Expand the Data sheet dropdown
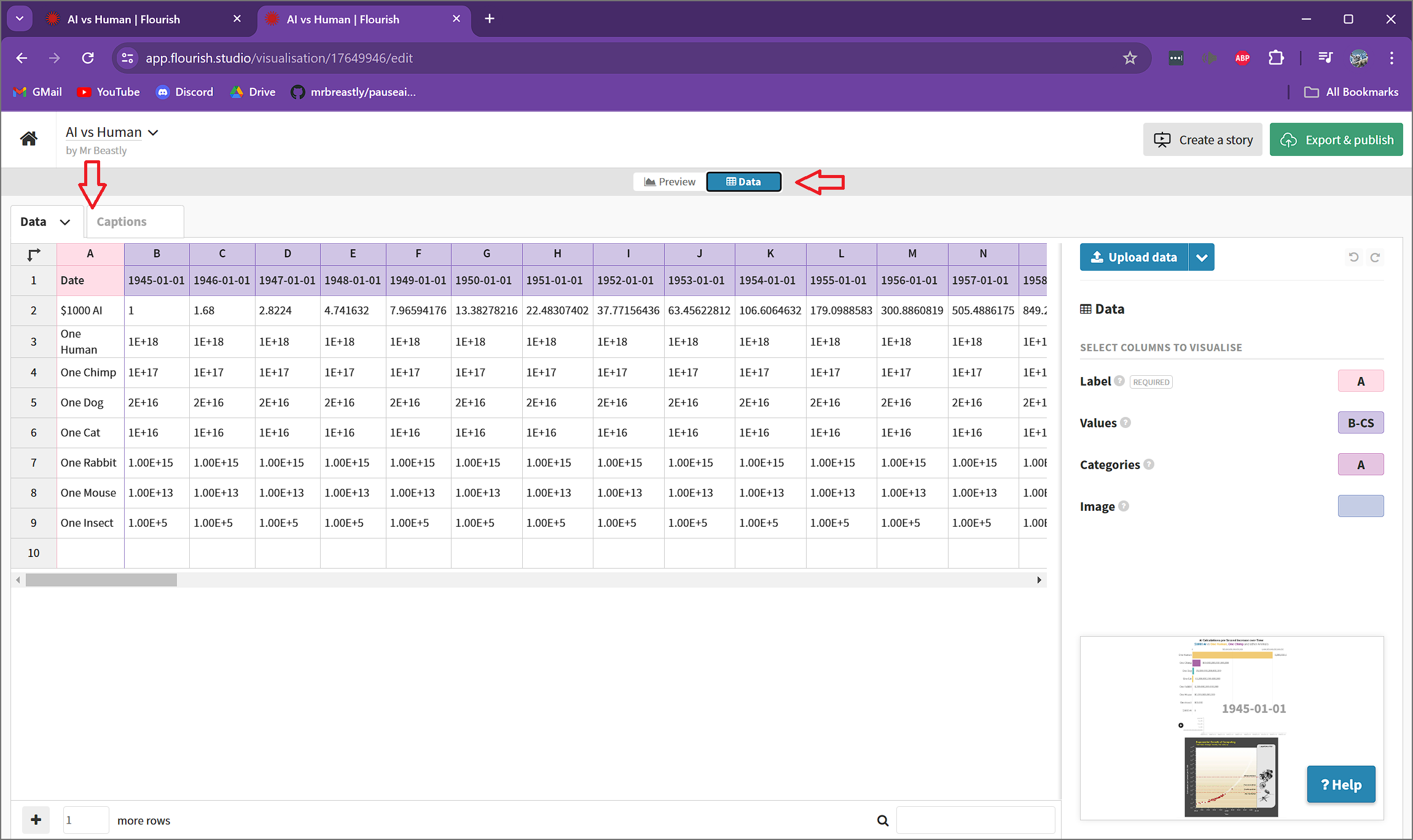Image resolution: width=1413 pixels, height=840 pixels. click(66, 221)
